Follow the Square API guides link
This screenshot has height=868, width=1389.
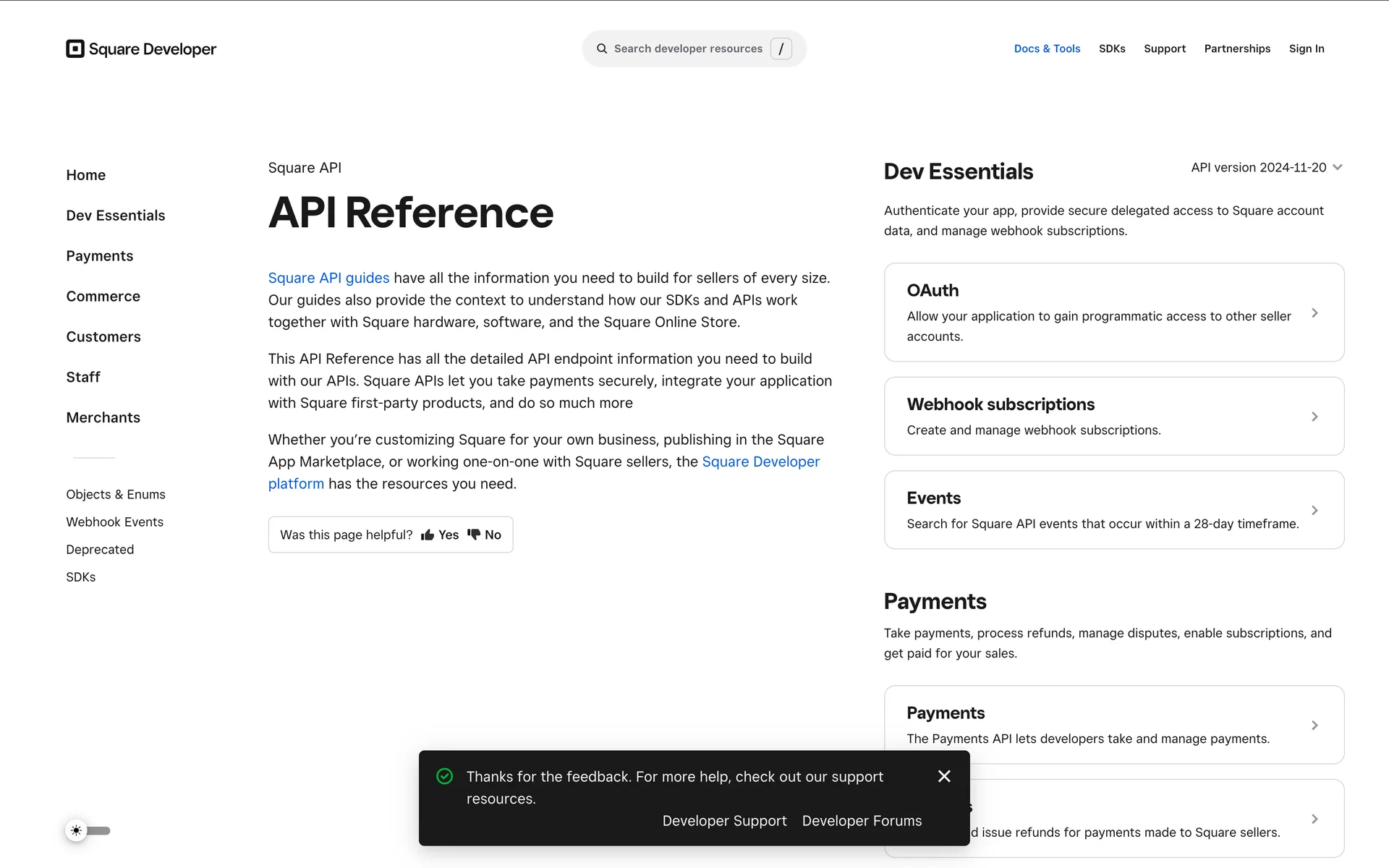pyautogui.click(x=328, y=278)
